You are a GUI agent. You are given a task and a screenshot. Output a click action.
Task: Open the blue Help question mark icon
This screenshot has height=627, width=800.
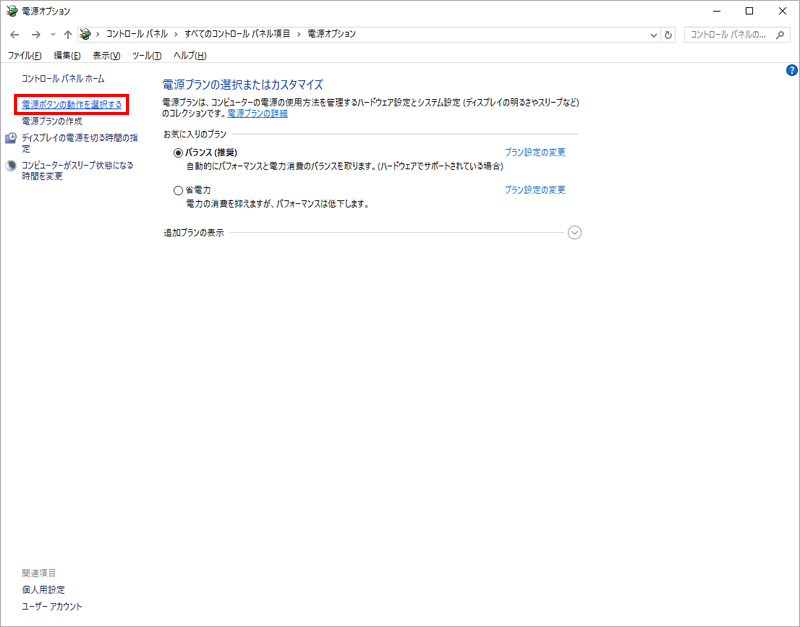tap(792, 70)
